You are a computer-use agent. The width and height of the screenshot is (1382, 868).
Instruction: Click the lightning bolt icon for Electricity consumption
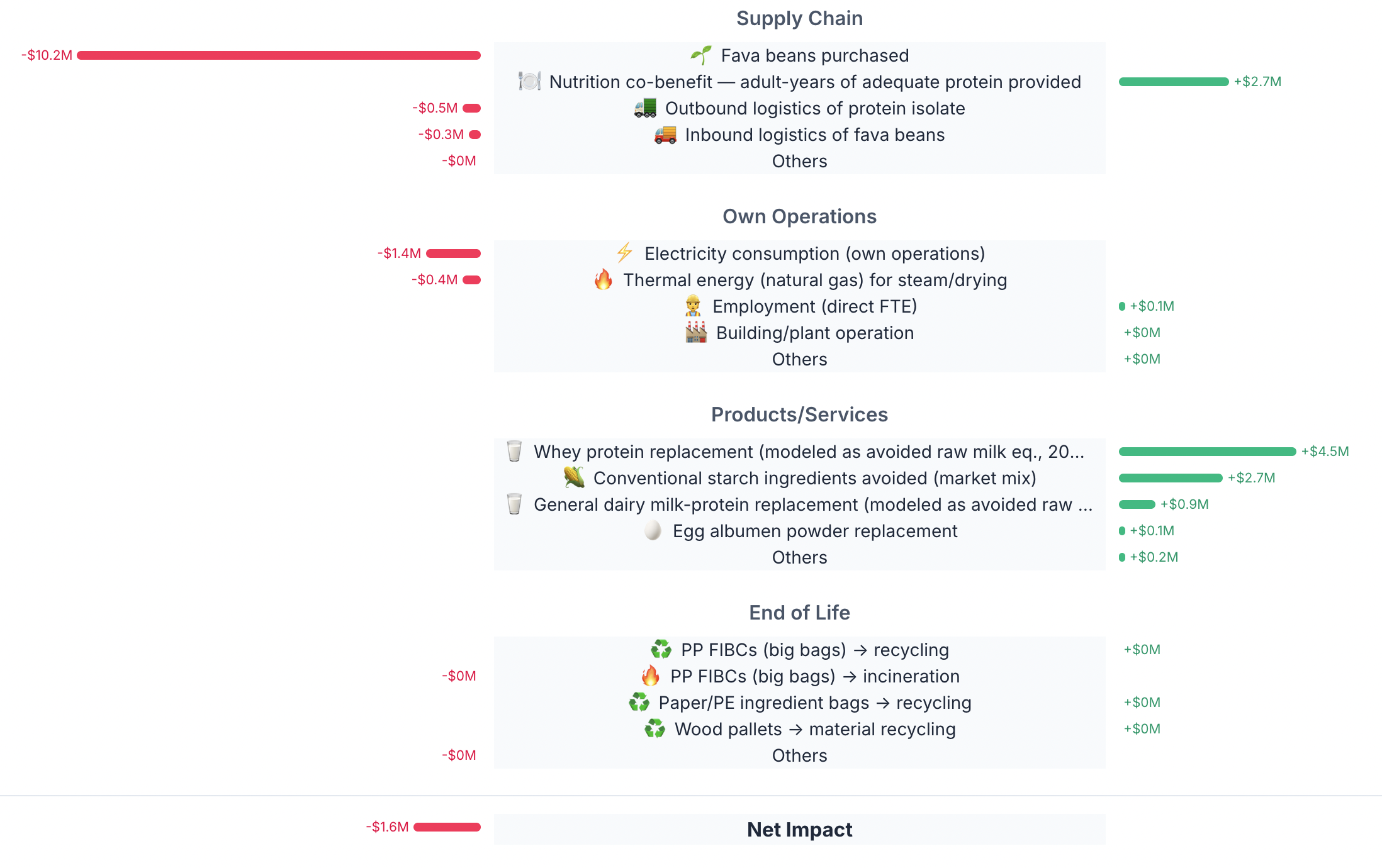624,253
